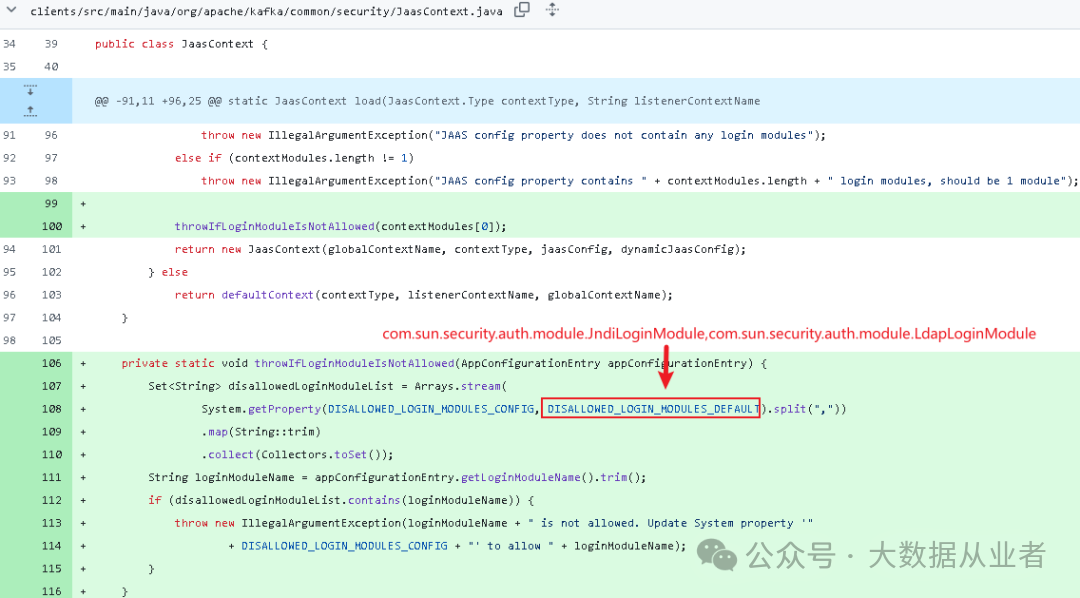Click old line number 93

tap(9, 181)
